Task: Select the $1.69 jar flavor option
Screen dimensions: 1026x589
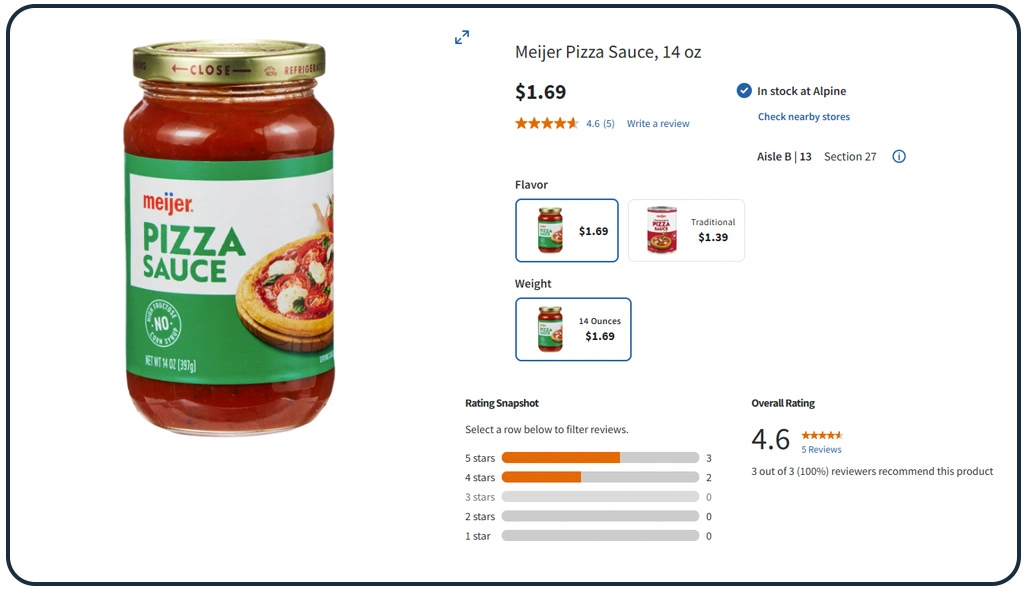Action: [x=567, y=231]
